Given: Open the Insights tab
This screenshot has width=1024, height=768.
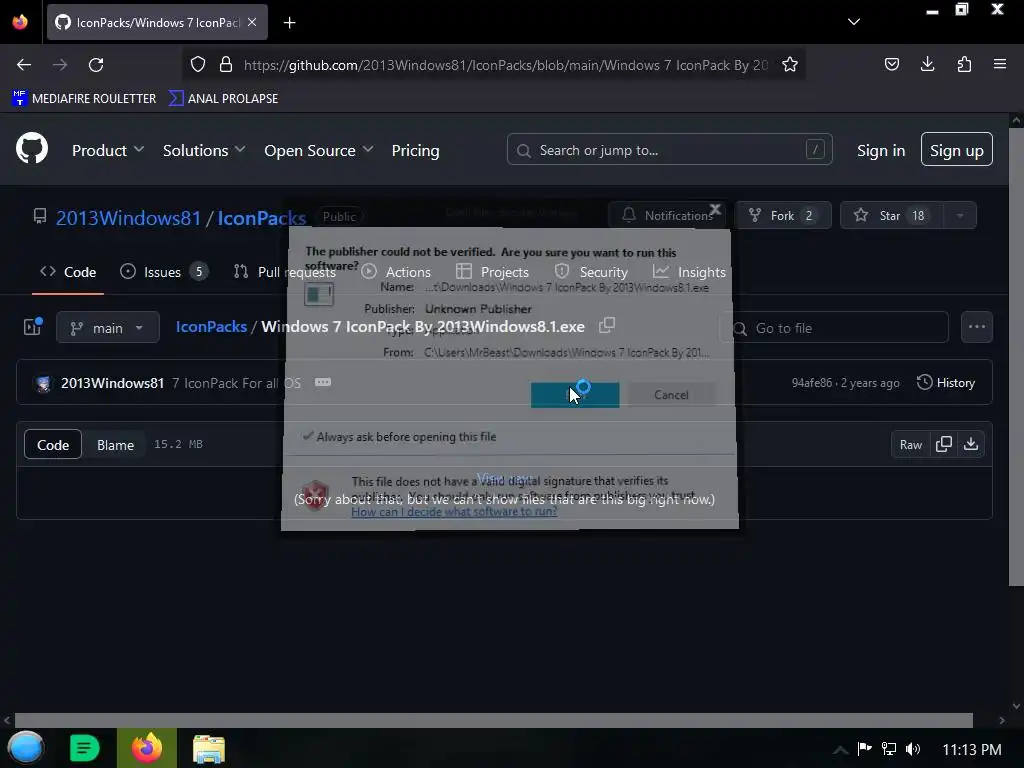Looking at the screenshot, I should tap(690, 272).
